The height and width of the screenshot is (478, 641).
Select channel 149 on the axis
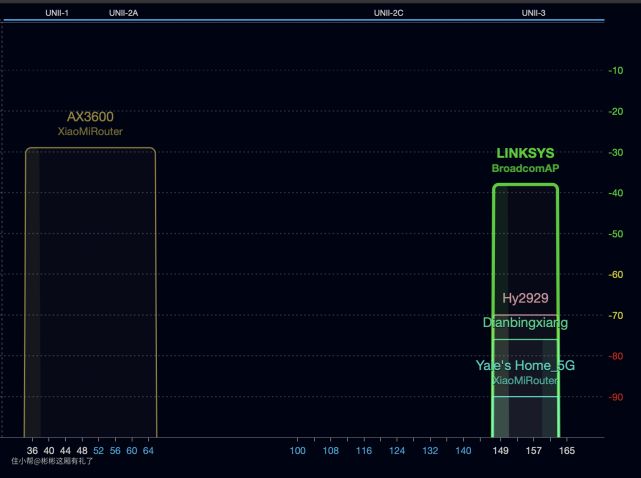(500, 451)
